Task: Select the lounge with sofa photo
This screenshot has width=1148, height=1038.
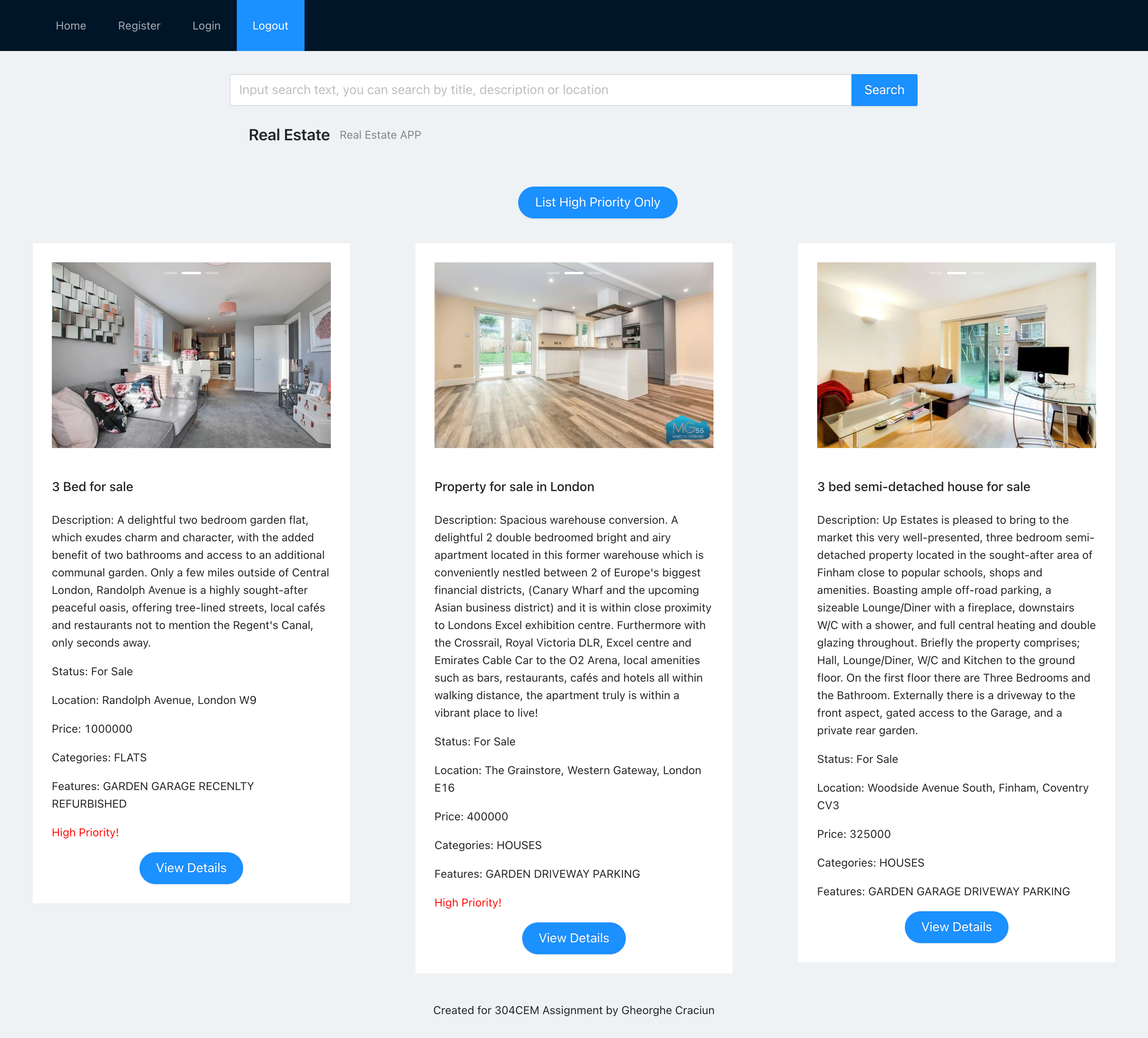Action: point(957,355)
